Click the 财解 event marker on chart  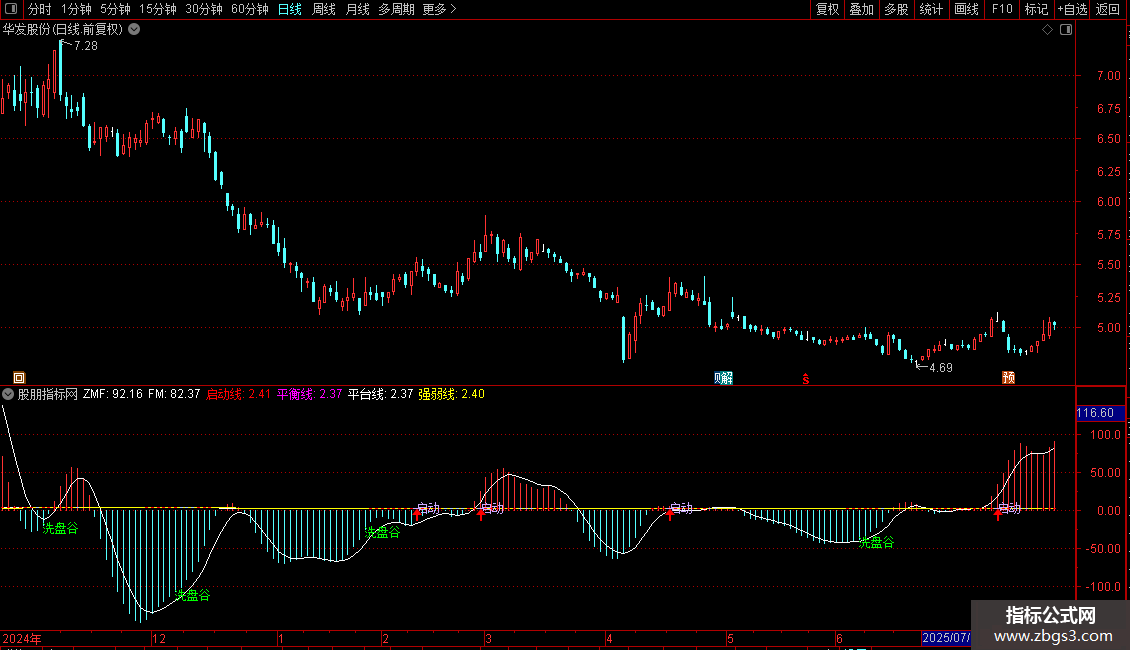pyautogui.click(x=723, y=377)
